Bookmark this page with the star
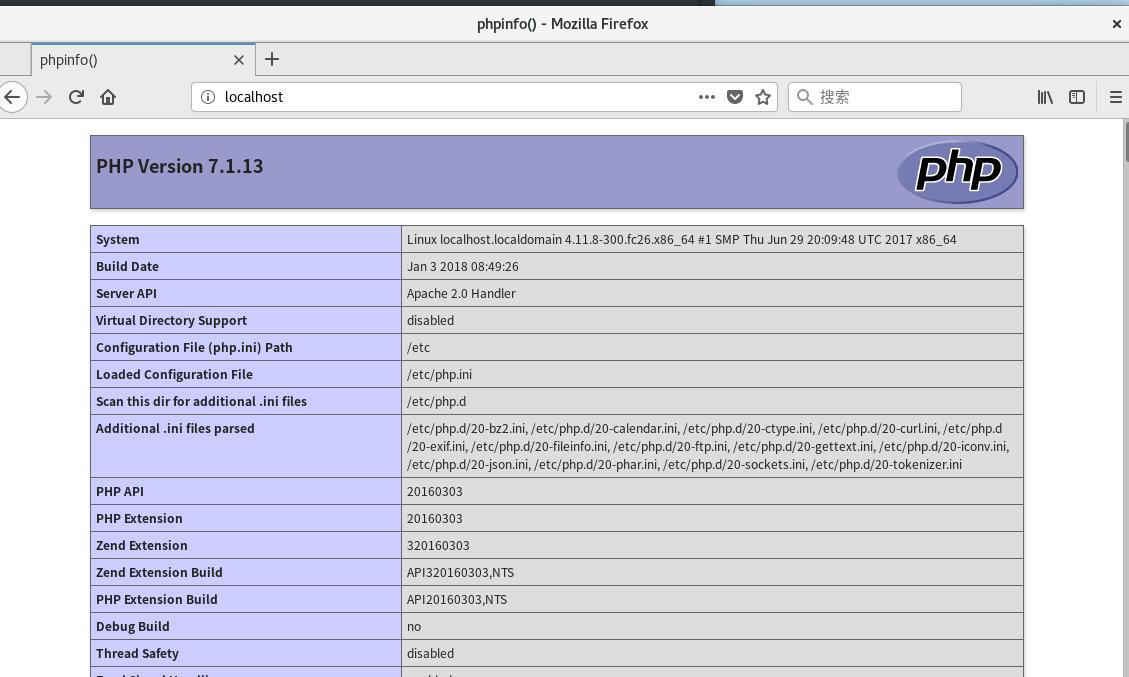Viewport: 1129px width, 677px height. 763,97
